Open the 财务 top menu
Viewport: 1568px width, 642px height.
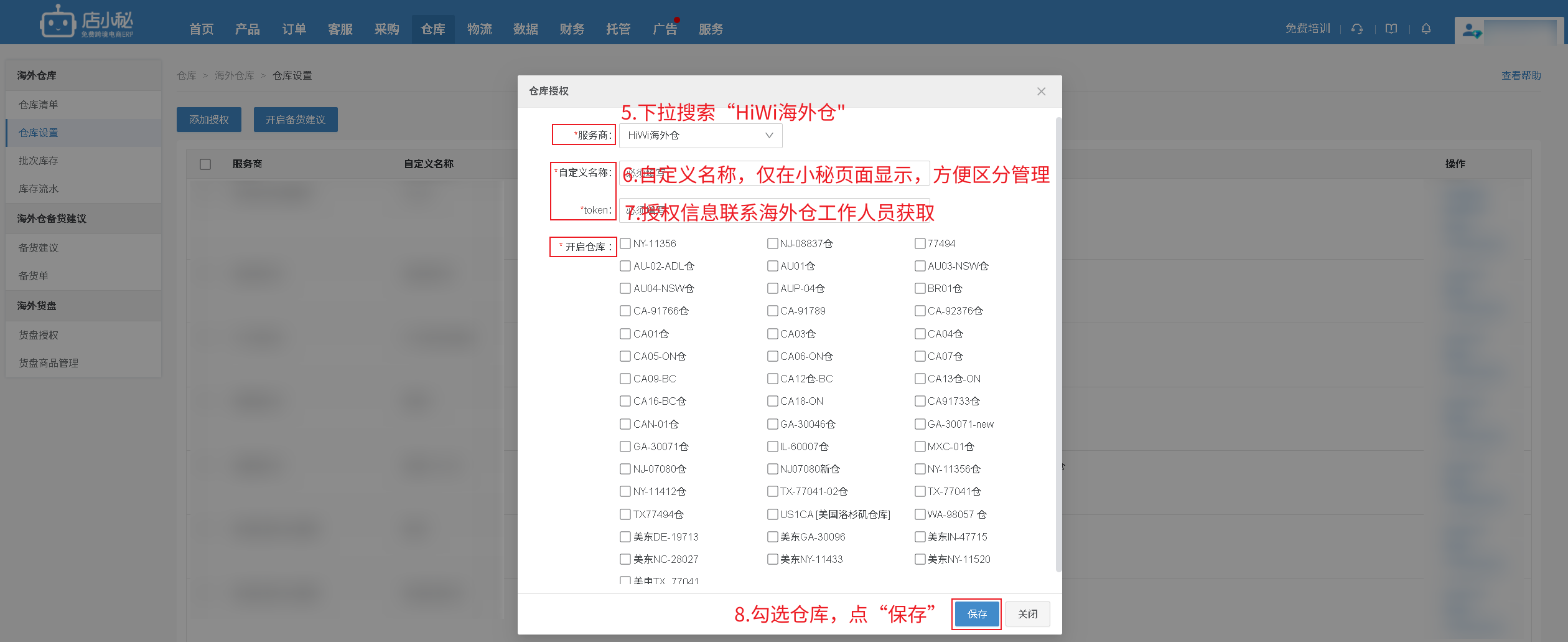click(572, 29)
